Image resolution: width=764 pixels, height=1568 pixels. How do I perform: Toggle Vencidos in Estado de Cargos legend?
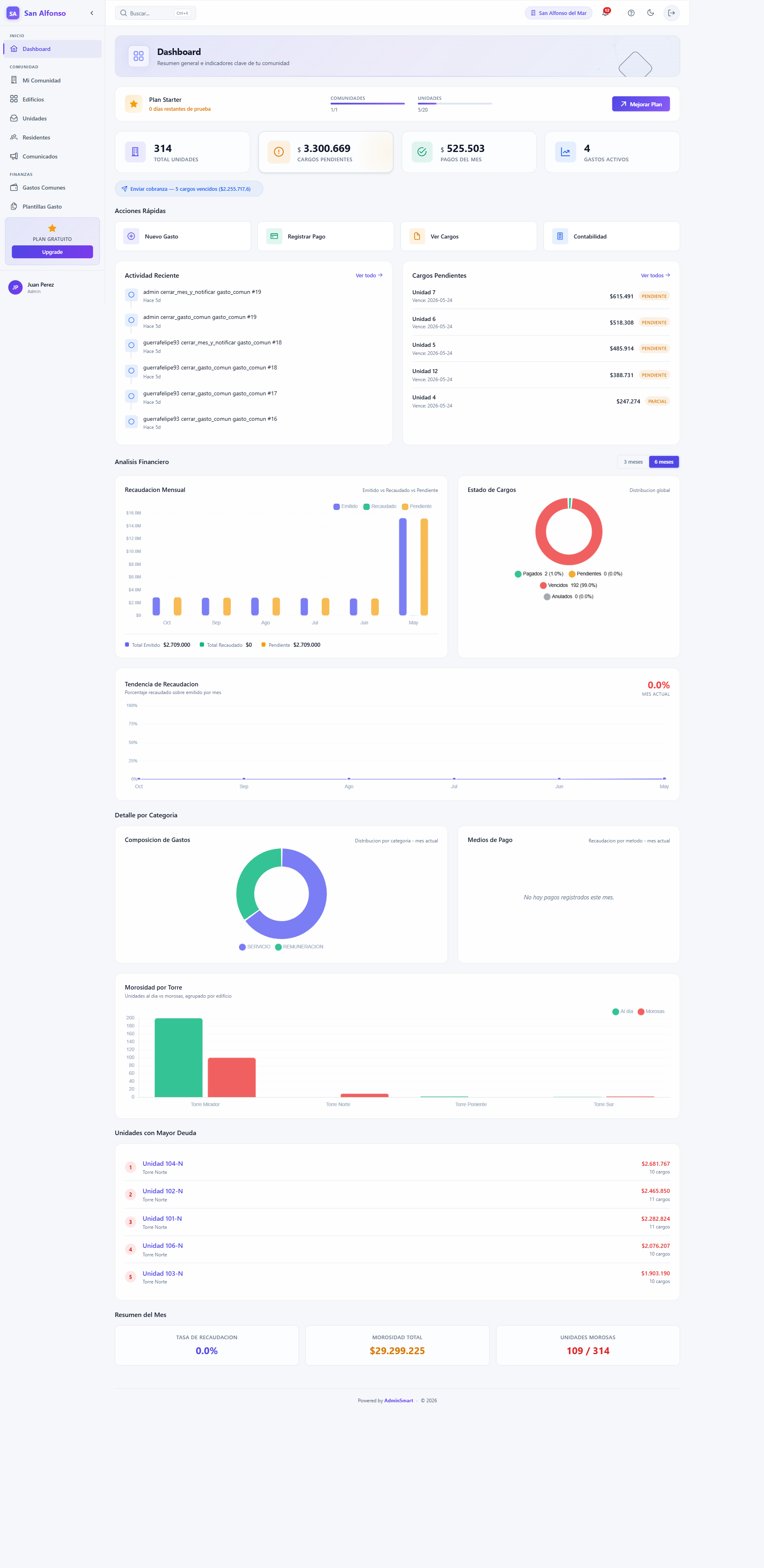coord(569,585)
